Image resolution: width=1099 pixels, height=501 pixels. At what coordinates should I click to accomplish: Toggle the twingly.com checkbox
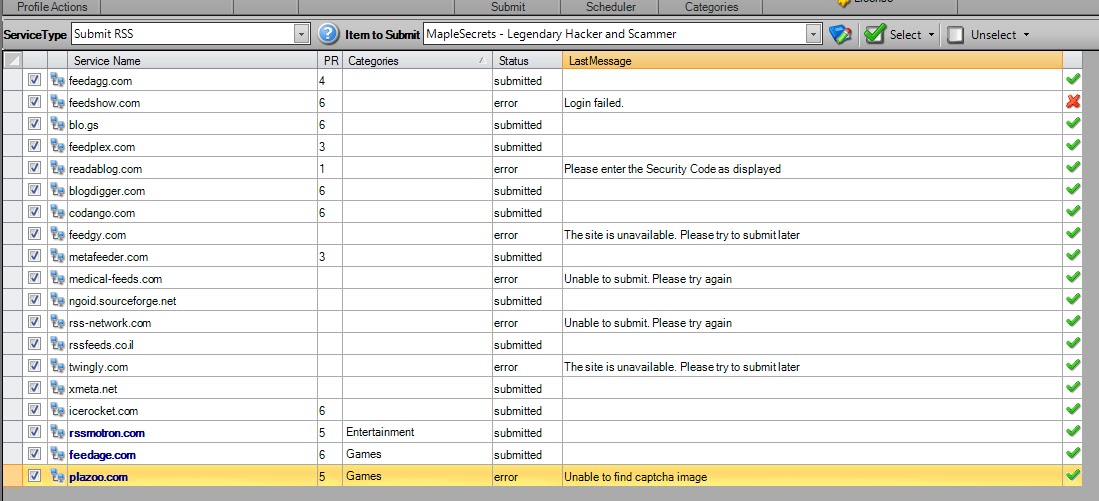(34, 366)
